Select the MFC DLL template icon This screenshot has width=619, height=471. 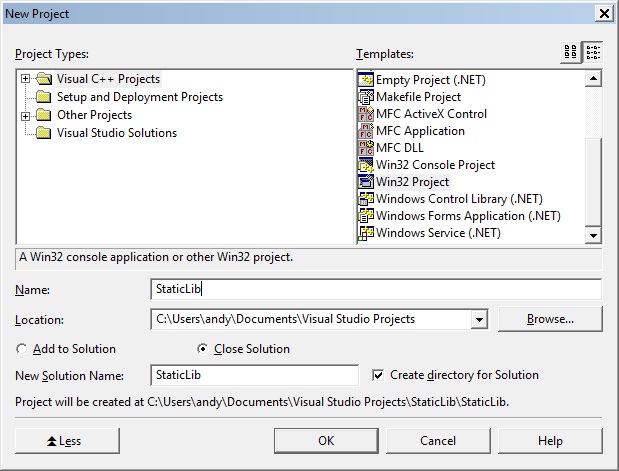click(x=366, y=148)
